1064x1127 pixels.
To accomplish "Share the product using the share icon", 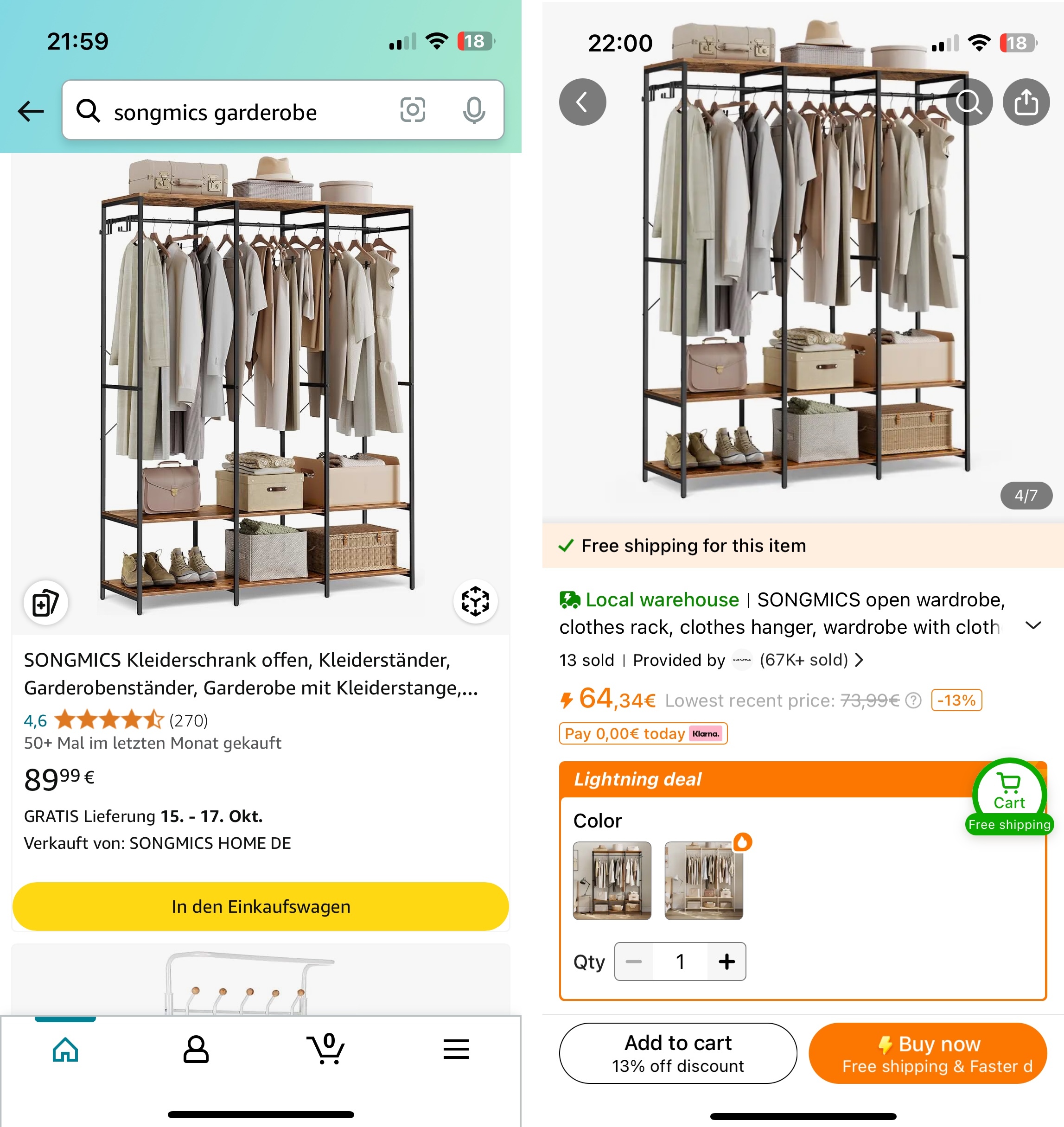I will [x=1026, y=102].
